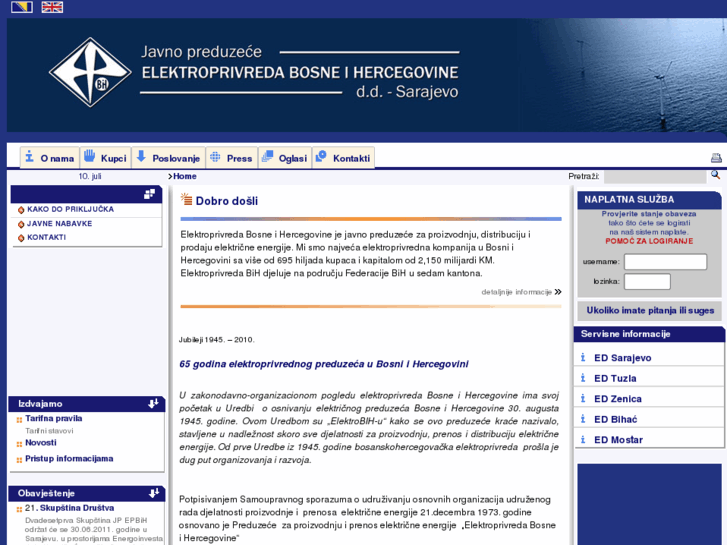This screenshot has height=545, width=727.
Task: Click the bullet icon beside Novosti
Action: pos(19,444)
